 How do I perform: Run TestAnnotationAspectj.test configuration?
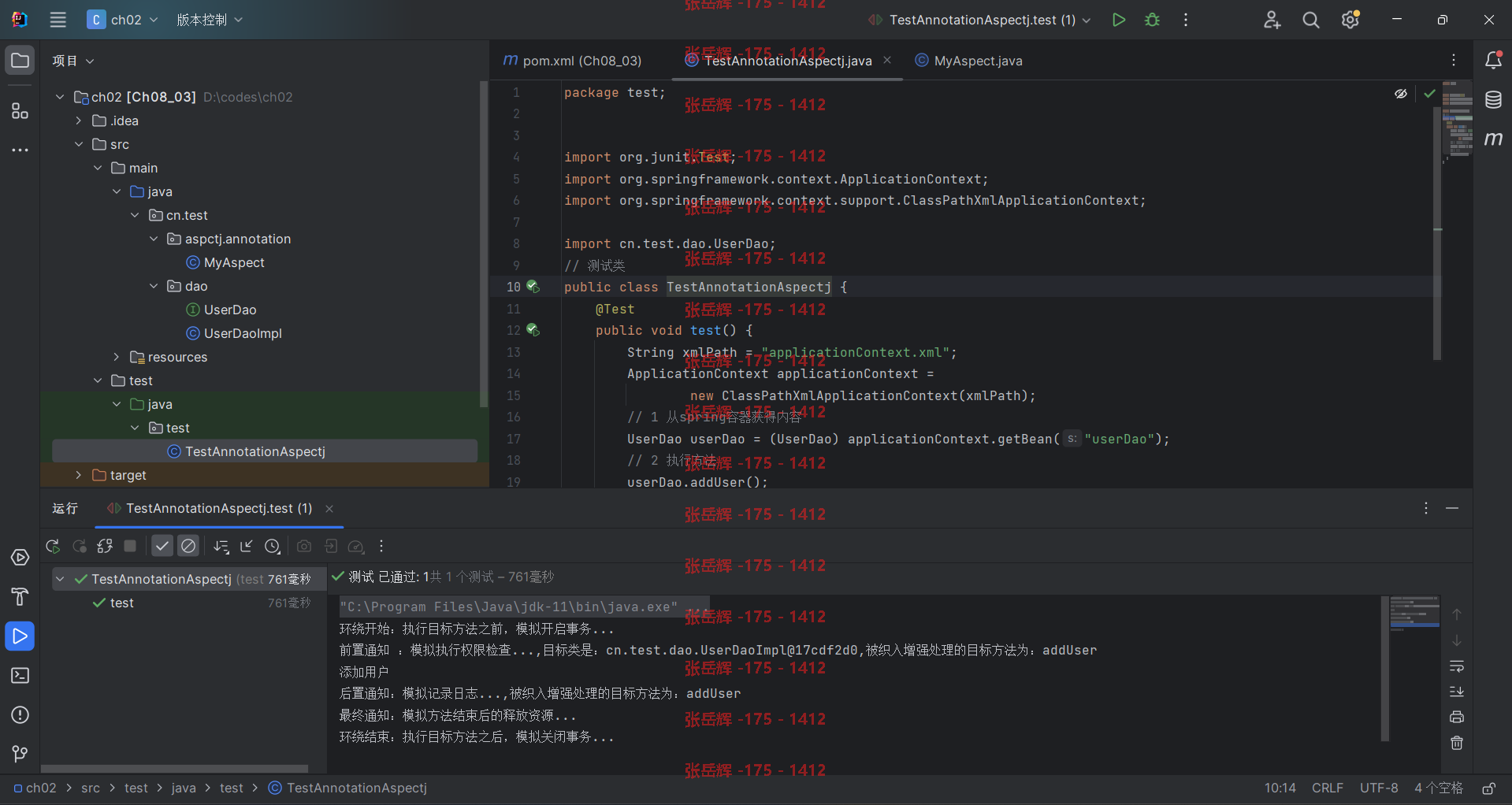(x=1118, y=20)
